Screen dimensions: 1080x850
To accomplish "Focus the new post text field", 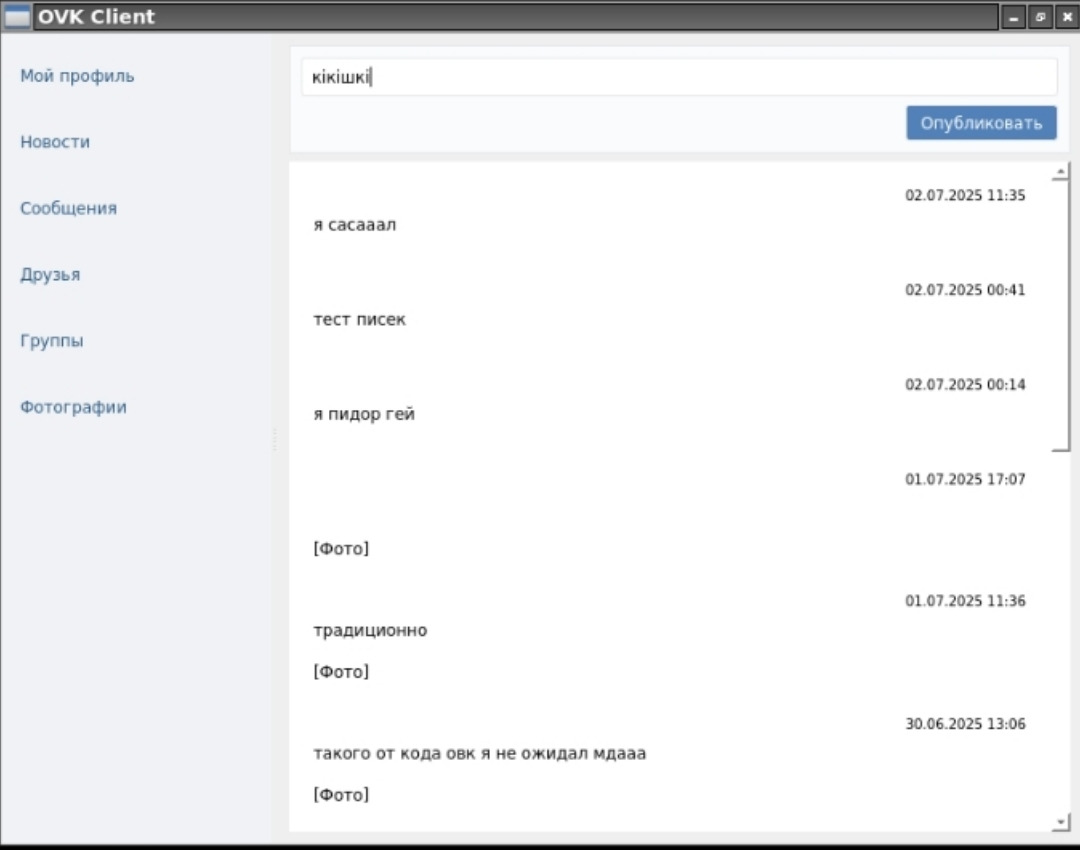I will [678, 77].
